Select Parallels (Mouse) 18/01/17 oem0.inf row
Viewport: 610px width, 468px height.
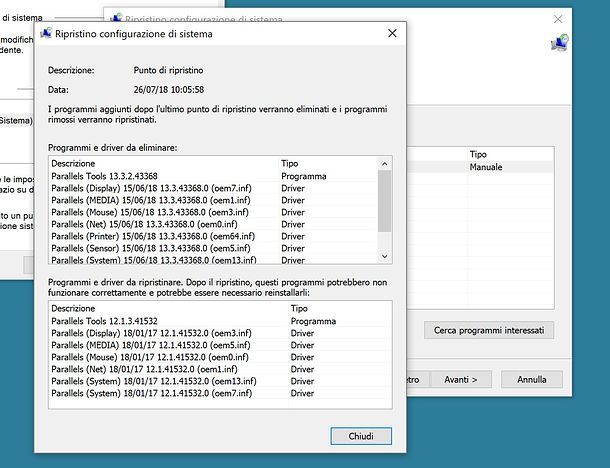click(220, 358)
